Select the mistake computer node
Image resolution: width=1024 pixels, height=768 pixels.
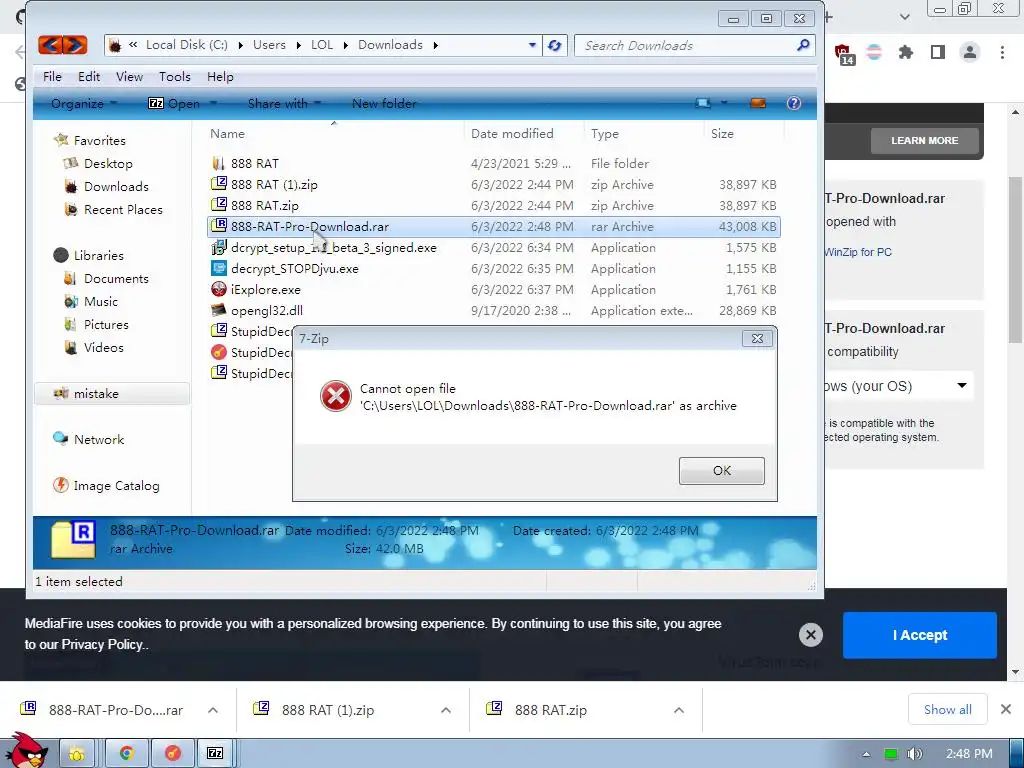(x=96, y=393)
